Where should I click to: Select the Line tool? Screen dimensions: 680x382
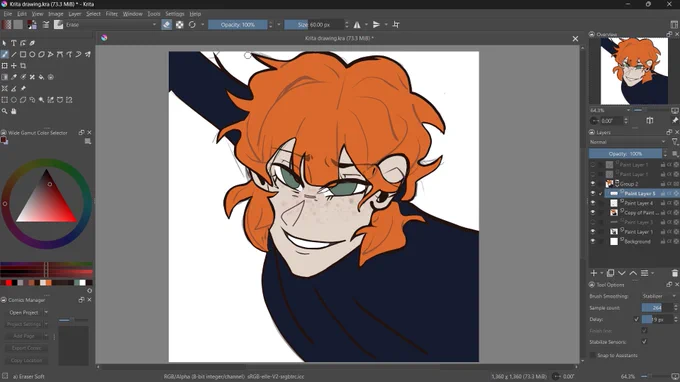pyautogui.click(x=13, y=55)
